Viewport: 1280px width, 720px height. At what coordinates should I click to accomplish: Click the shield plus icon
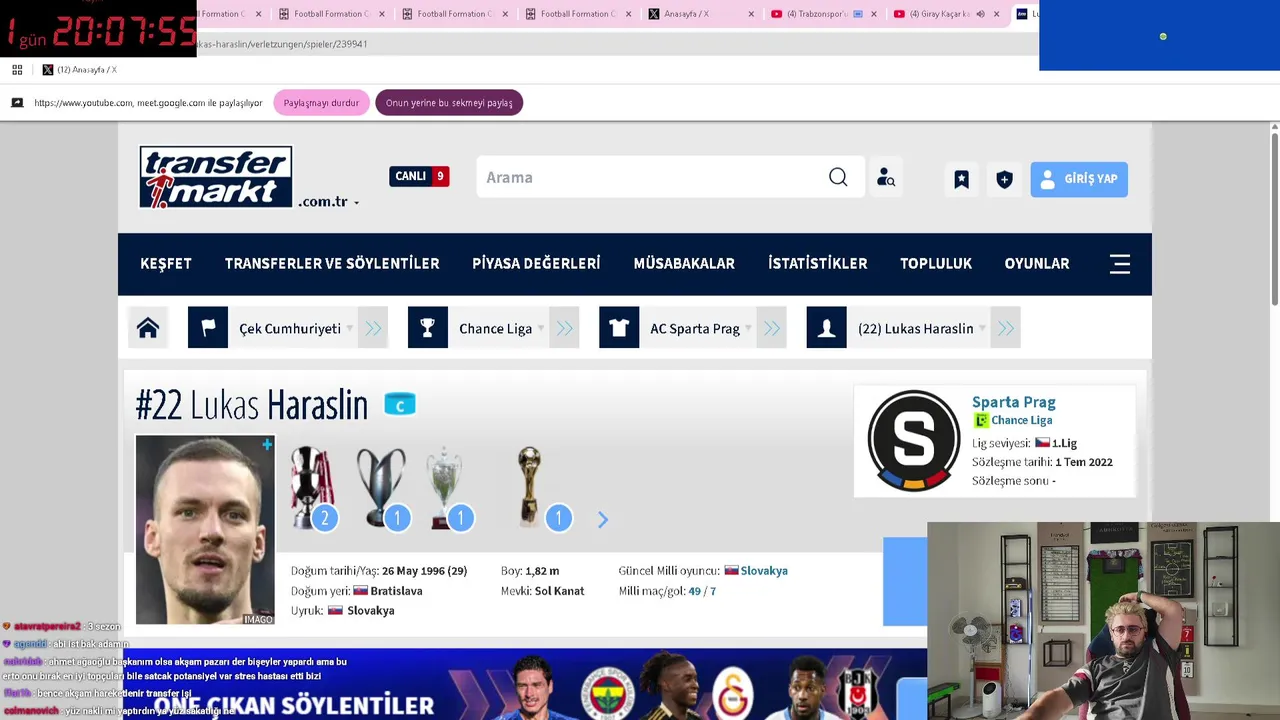(1005, 179)
